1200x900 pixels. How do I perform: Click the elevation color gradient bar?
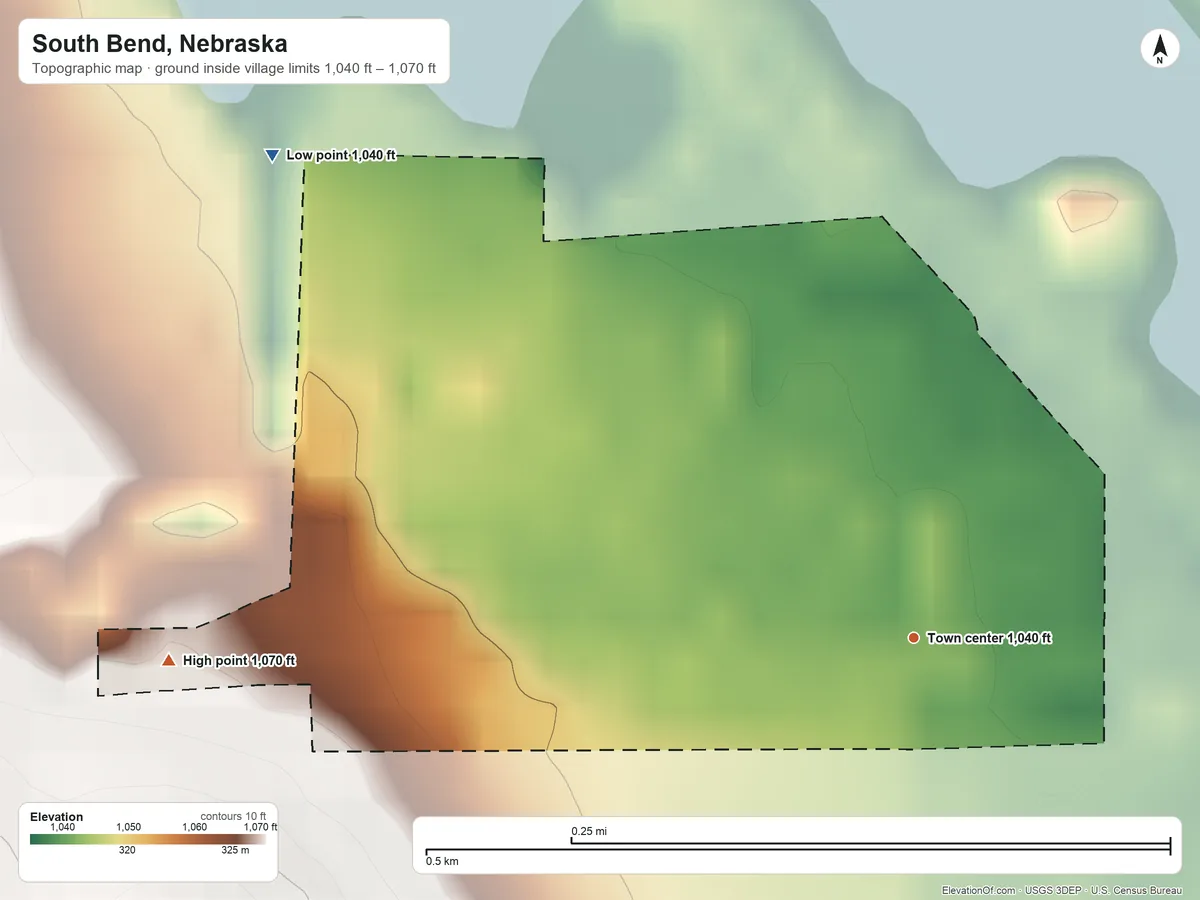(149, 840)
